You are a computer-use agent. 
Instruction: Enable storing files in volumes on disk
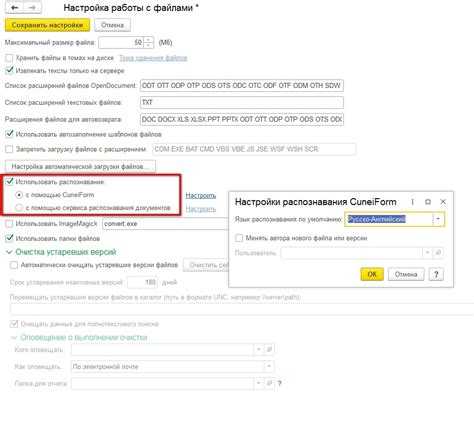(9, 58)
